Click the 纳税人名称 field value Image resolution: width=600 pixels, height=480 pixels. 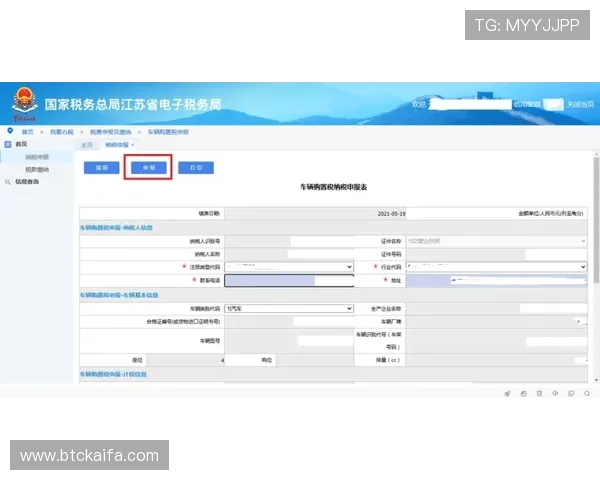point(289,254)
